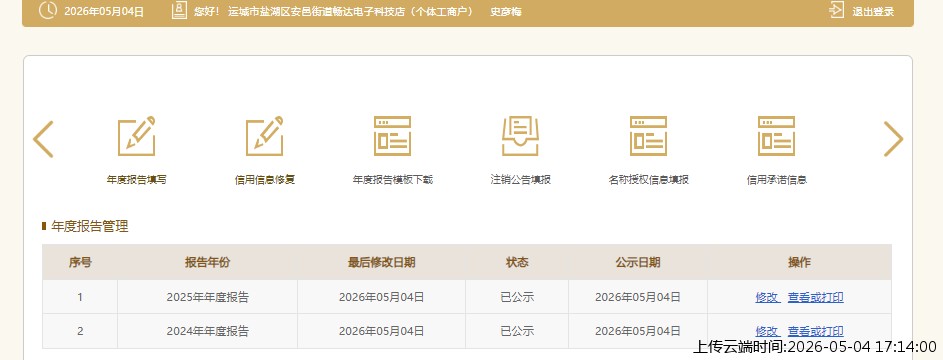Click the 操作 column header
The width and height of the screenshot is (943, 360).
(x=799, y=262)
